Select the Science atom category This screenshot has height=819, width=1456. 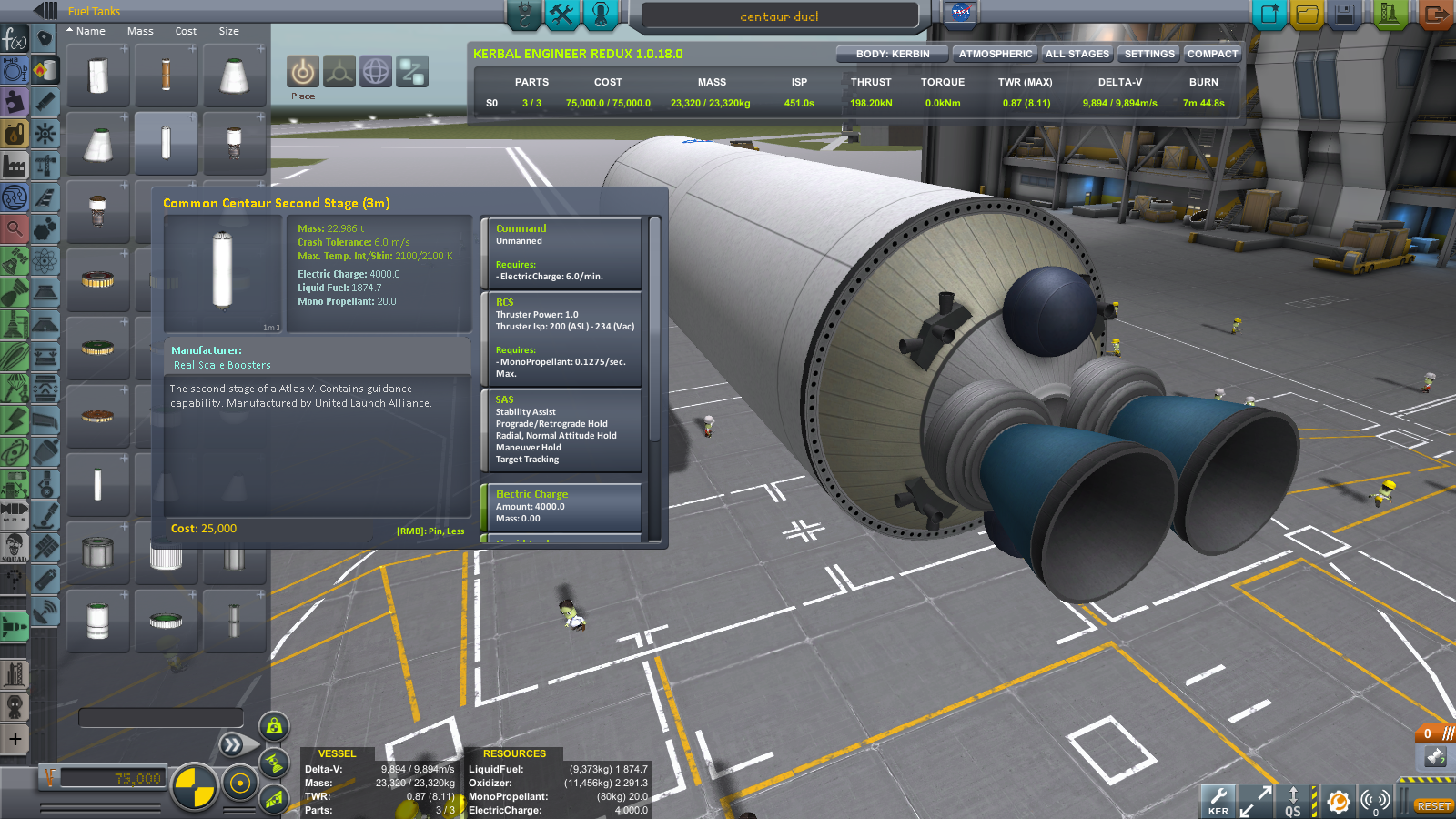click(45, 260)
